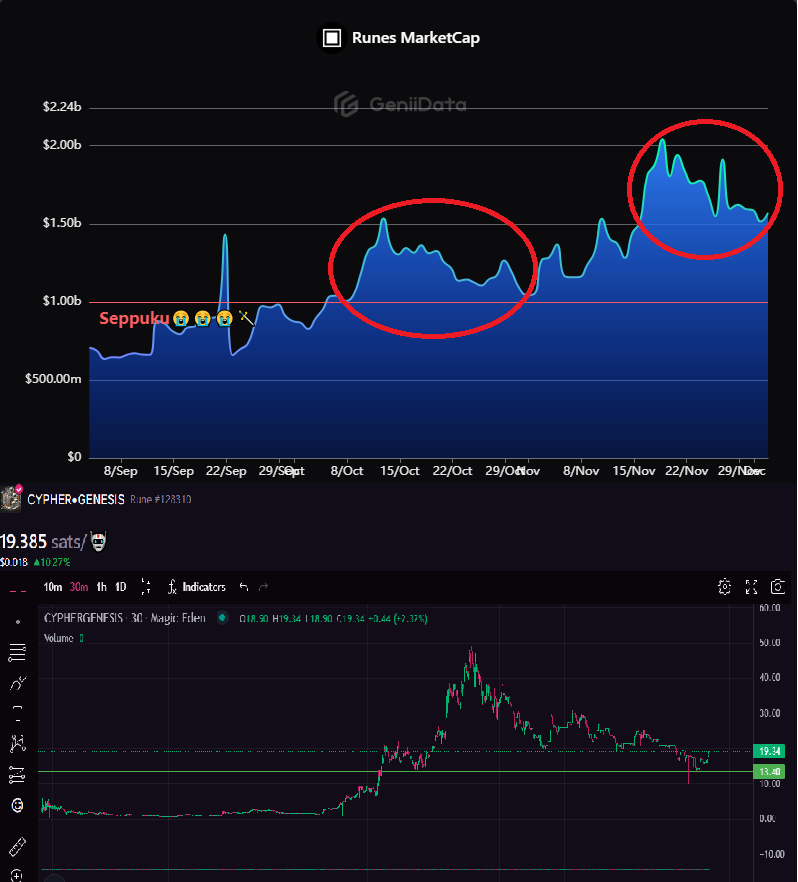
Task: Click the $2.00b y-axis label
Action: click(62, 145)
